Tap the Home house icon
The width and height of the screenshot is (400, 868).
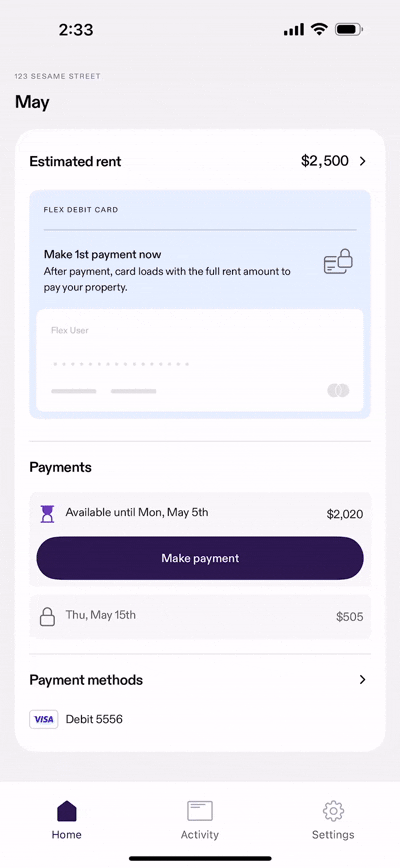pos(66,811)
